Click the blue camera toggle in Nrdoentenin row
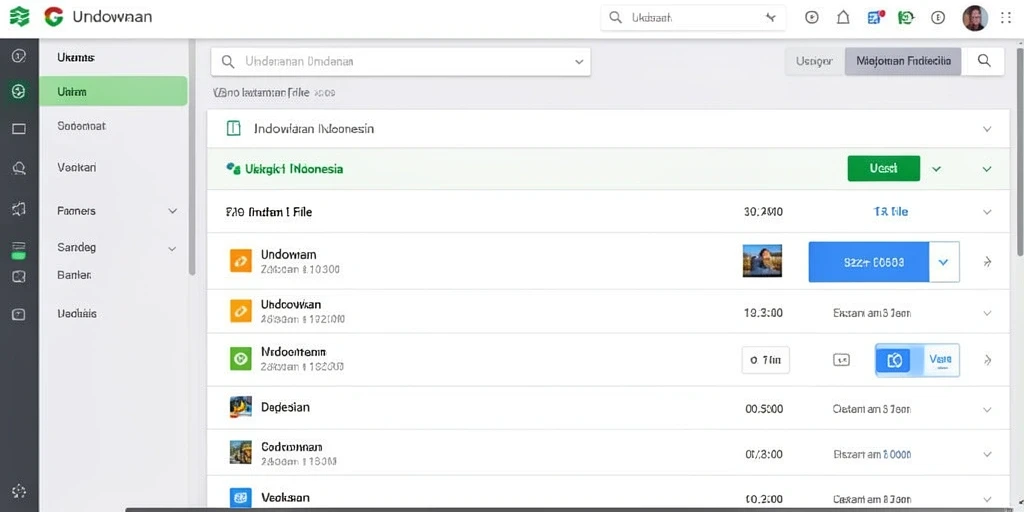This screenshot has width=1024, height=512. [896, 360]
